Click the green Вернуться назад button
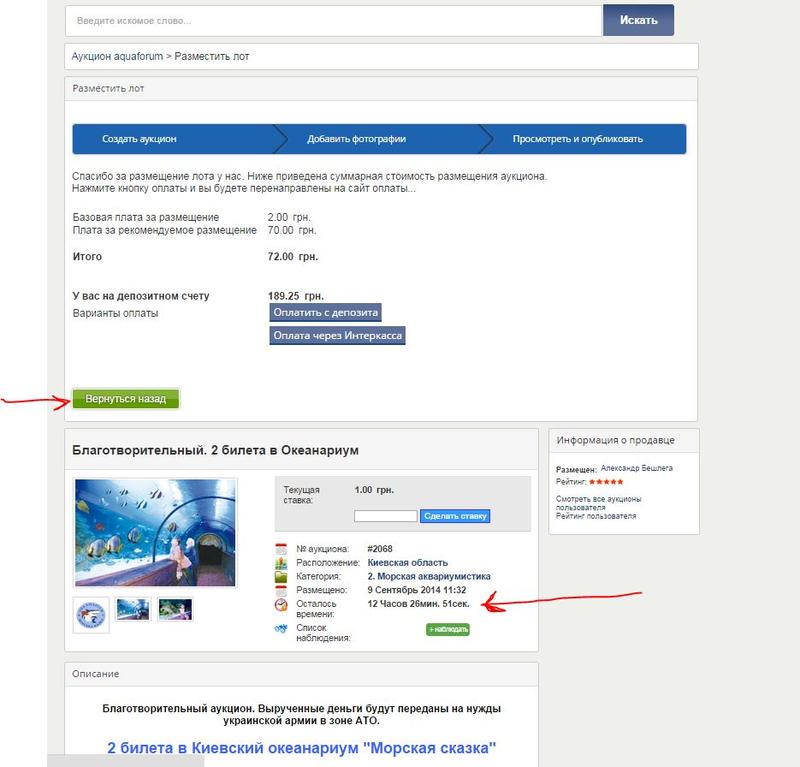 point(125,399)
